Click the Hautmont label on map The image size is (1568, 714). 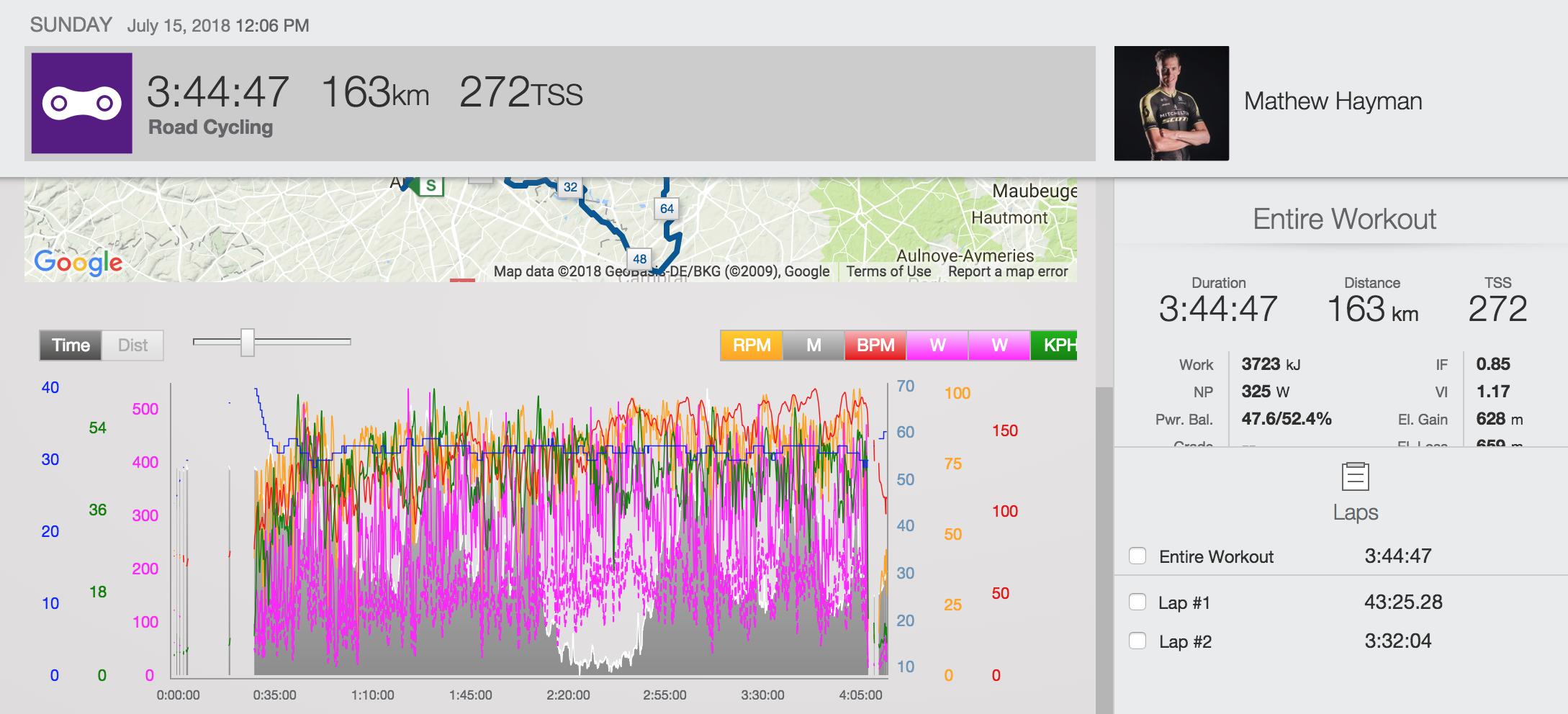(1009, 217)
